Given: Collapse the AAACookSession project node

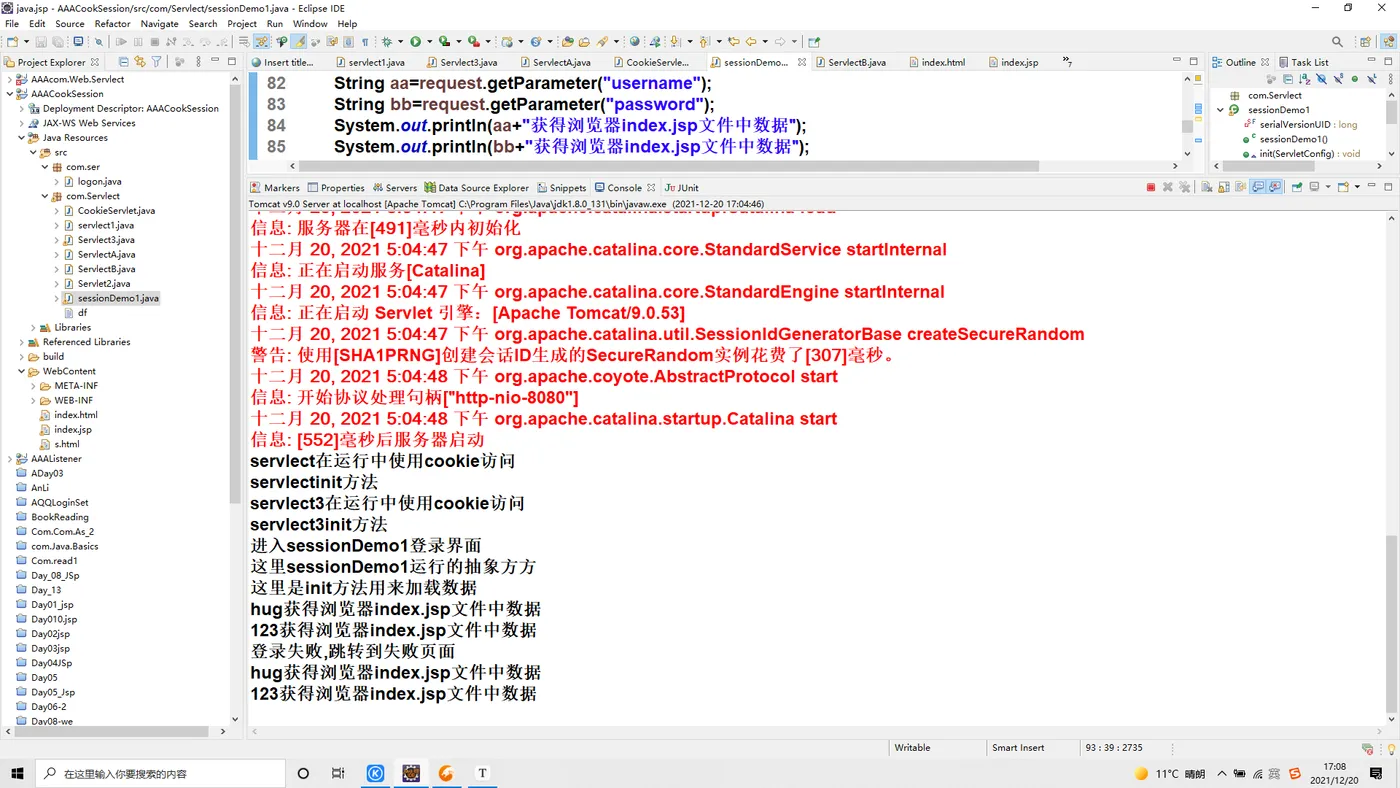Looking at the screenshot, I should 10,94.
